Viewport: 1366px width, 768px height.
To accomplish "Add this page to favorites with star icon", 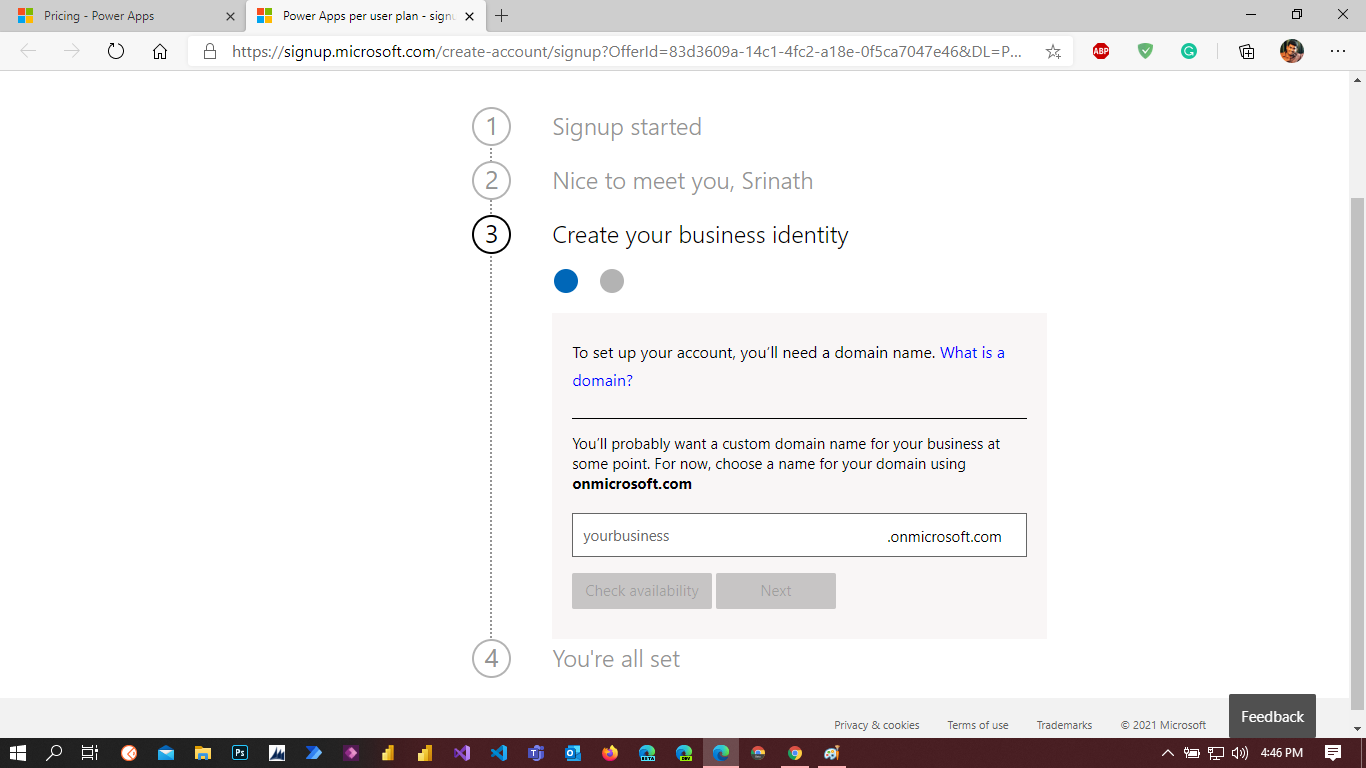I will [x=1053, y=52].
